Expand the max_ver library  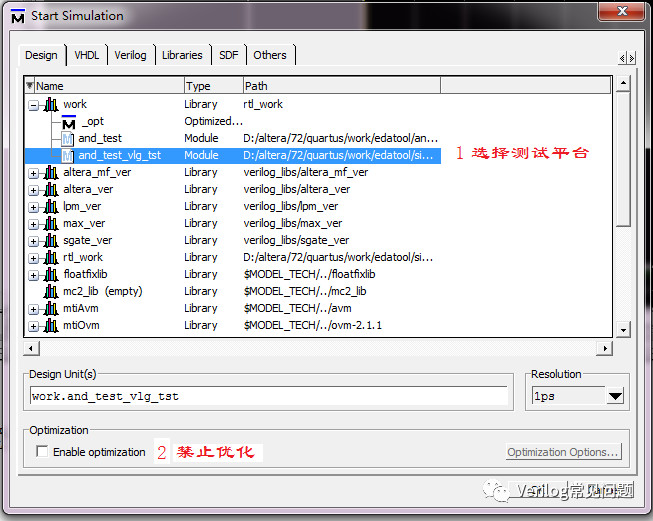pos(33,225)
